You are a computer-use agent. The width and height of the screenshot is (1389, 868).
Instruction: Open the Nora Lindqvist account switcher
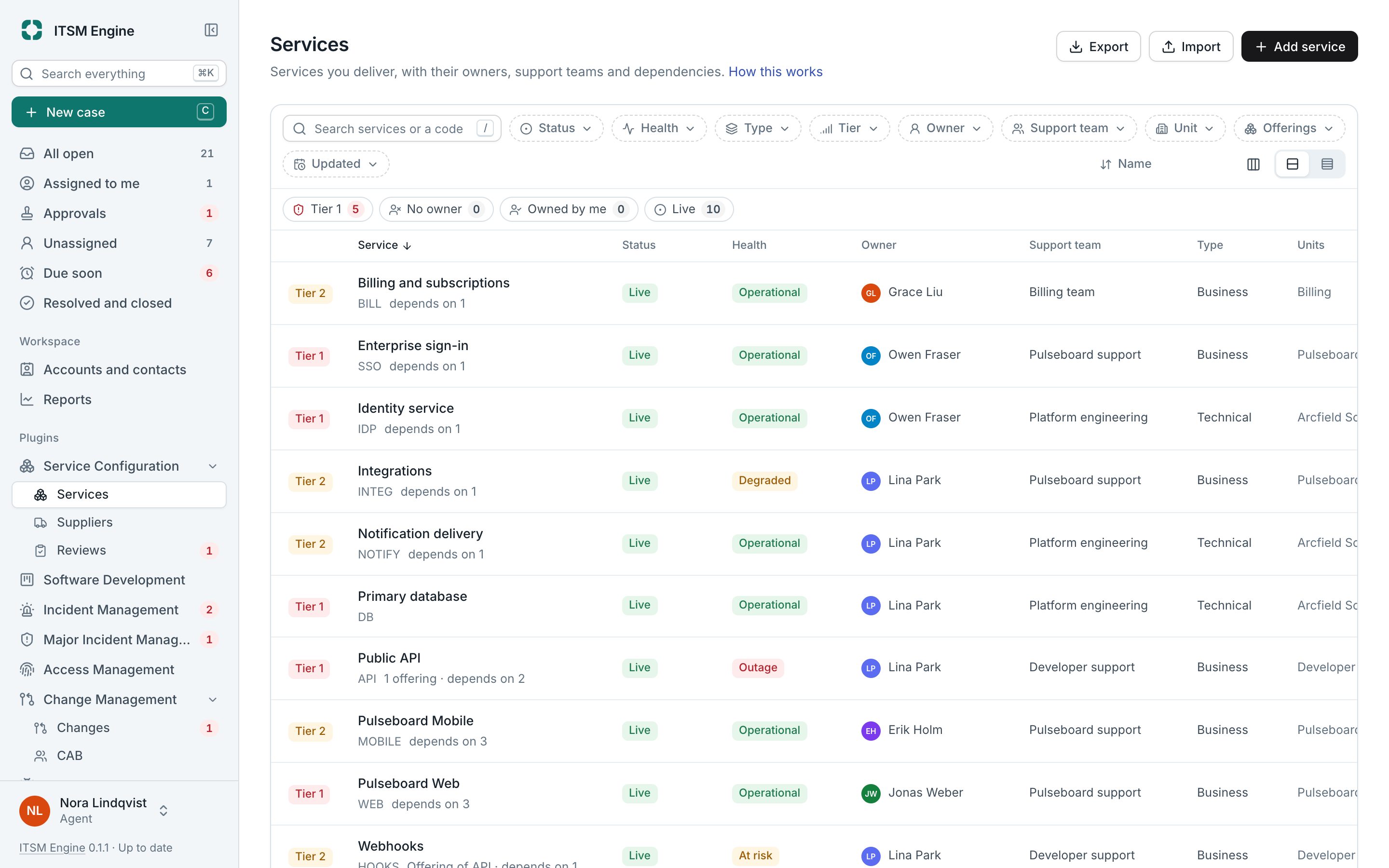pyautogui.click(x=95, y=811)
